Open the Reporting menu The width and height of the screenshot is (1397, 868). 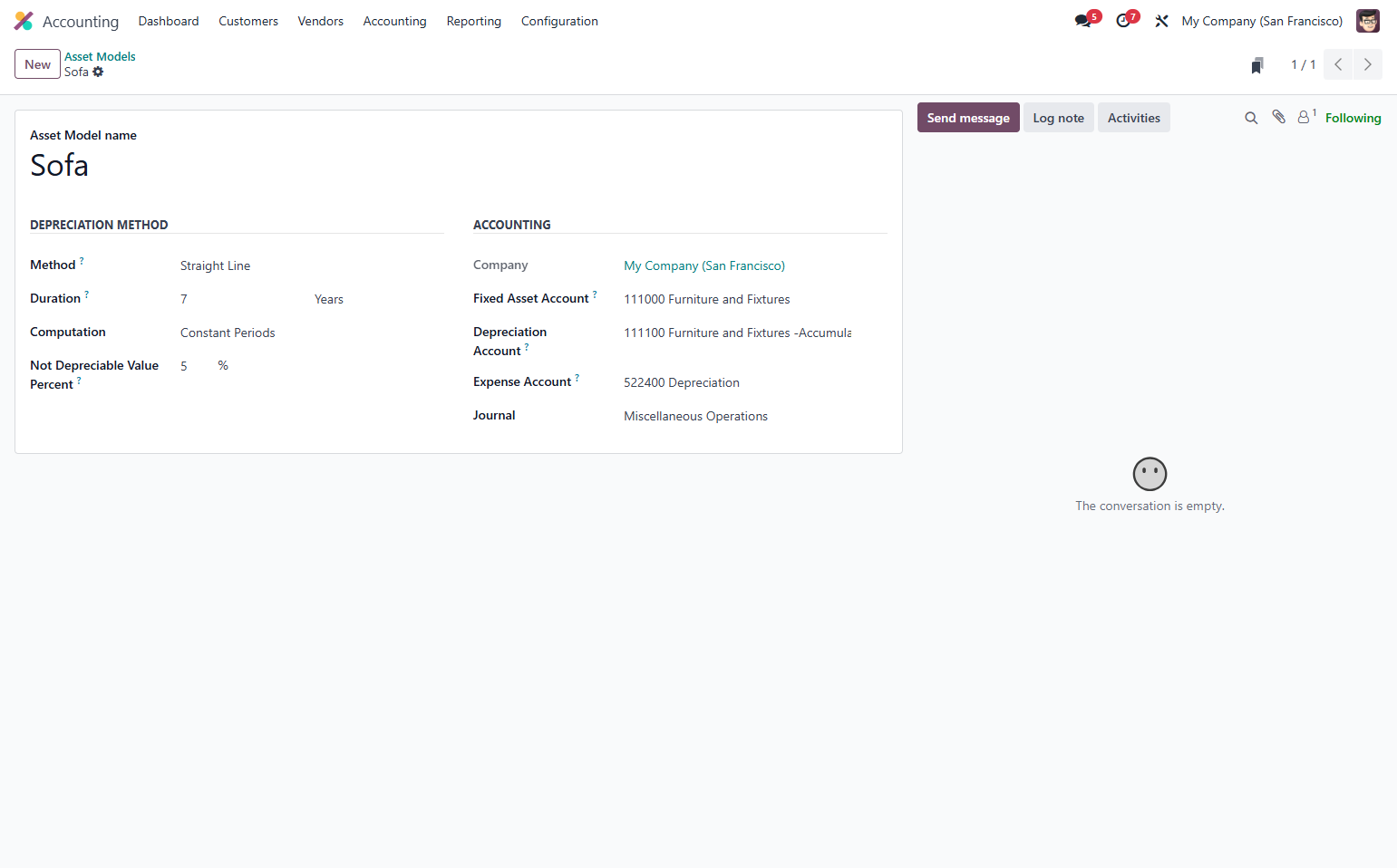click(x=474, y=21)
